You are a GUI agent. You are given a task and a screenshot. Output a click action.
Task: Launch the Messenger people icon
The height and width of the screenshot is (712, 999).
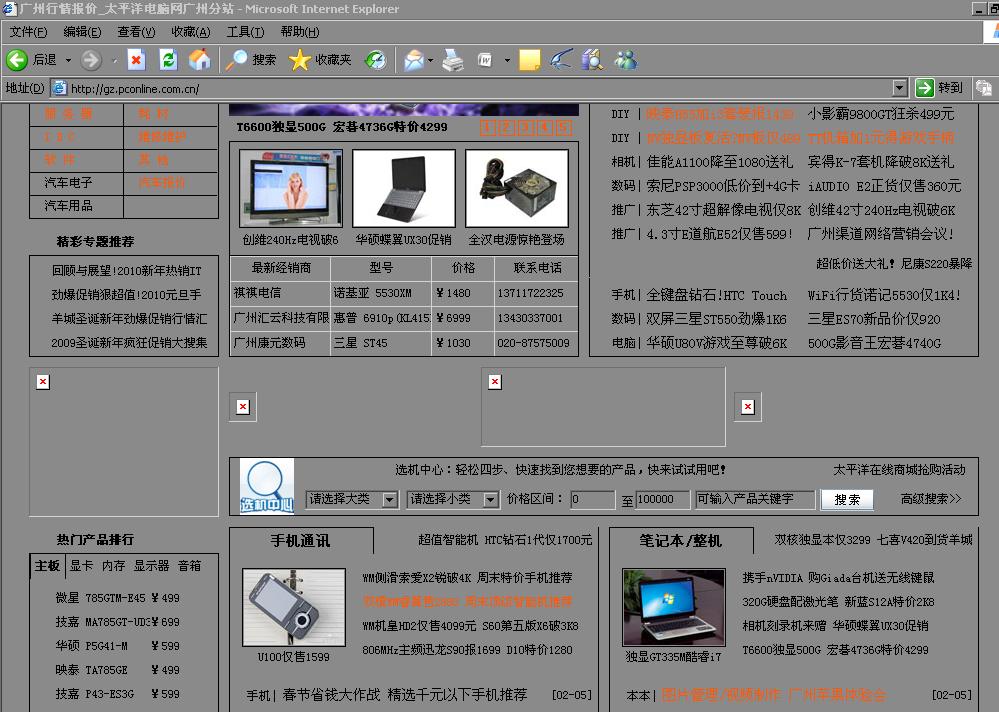click(x=626, y=60)
